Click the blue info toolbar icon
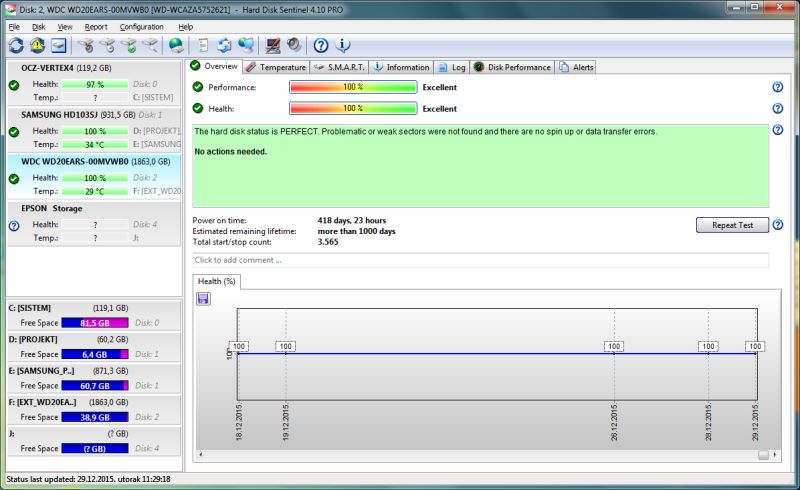Image resolution: width=800 pixels, height=490 pixels. [x=343, y=45]
